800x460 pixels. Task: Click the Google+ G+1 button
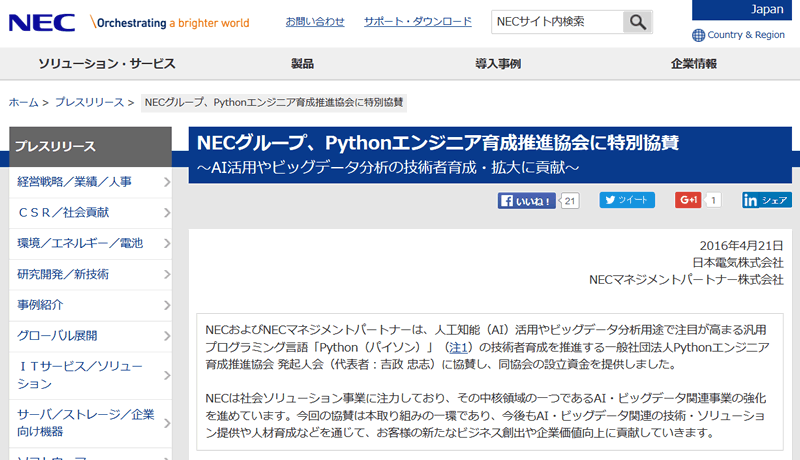tap(688, 200)
